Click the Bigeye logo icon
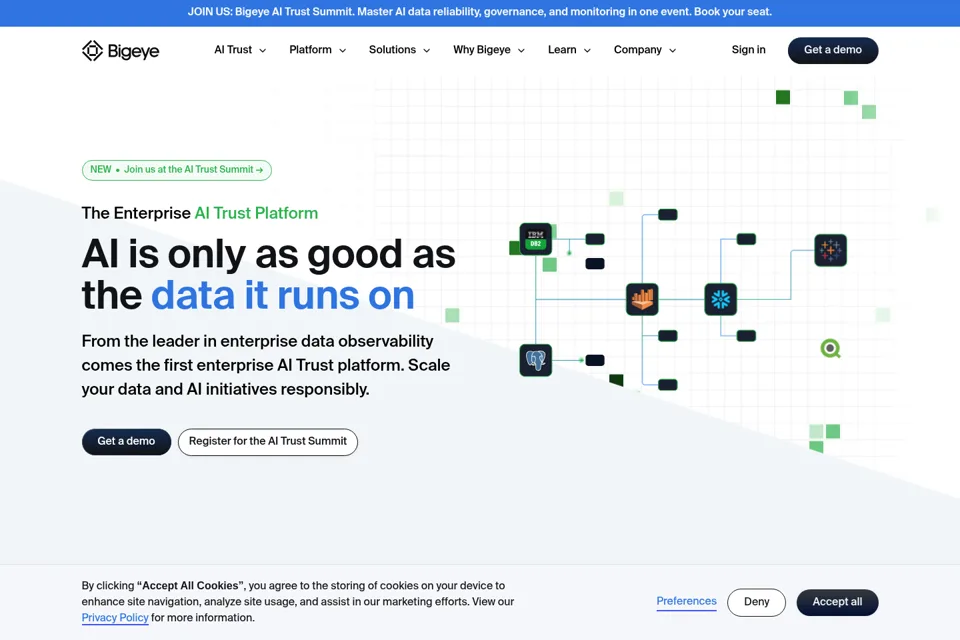 pyautogui.click(x=92, y=50)
